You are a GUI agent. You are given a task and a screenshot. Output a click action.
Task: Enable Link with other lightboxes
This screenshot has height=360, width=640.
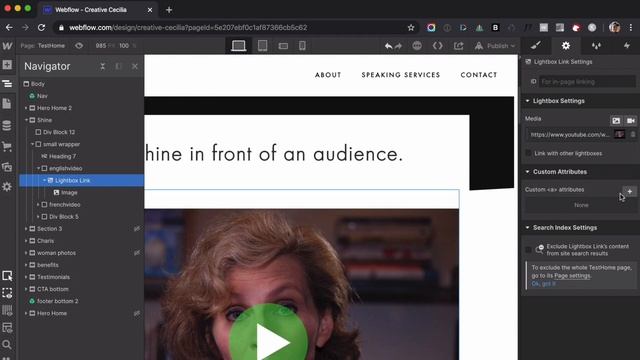(529, 153)
